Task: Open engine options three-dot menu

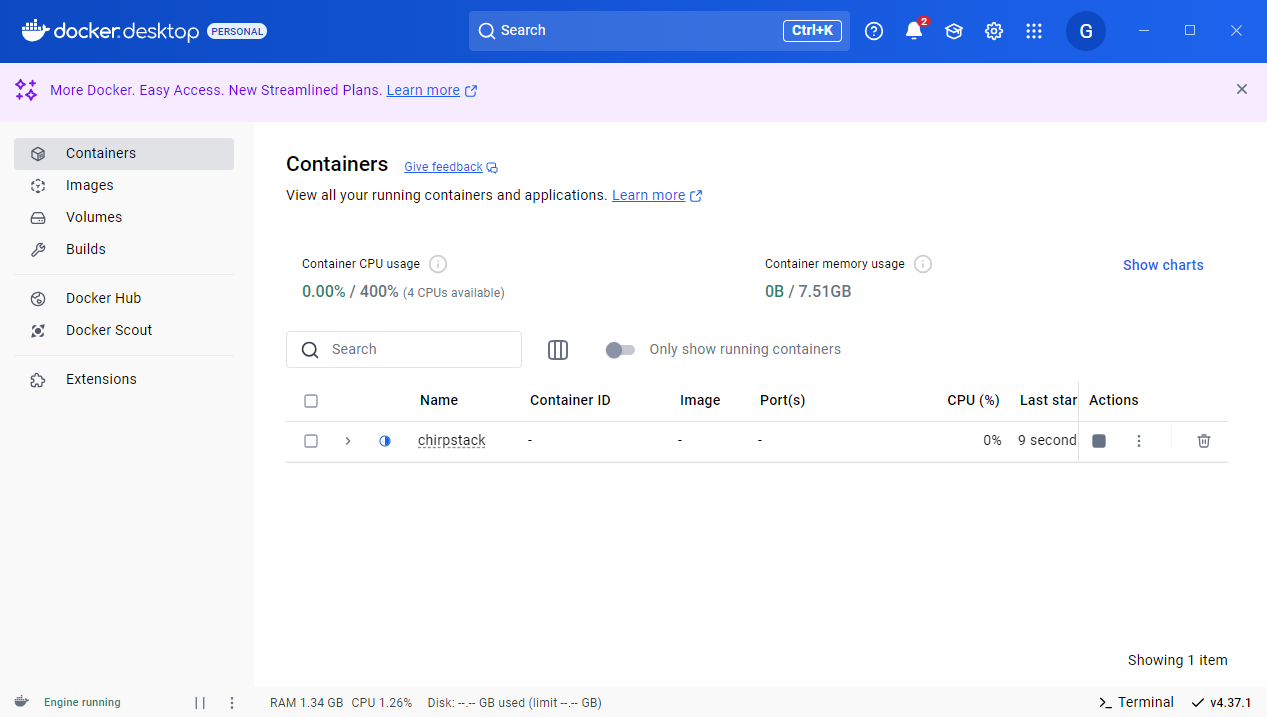Action: (x=232, y=703)
